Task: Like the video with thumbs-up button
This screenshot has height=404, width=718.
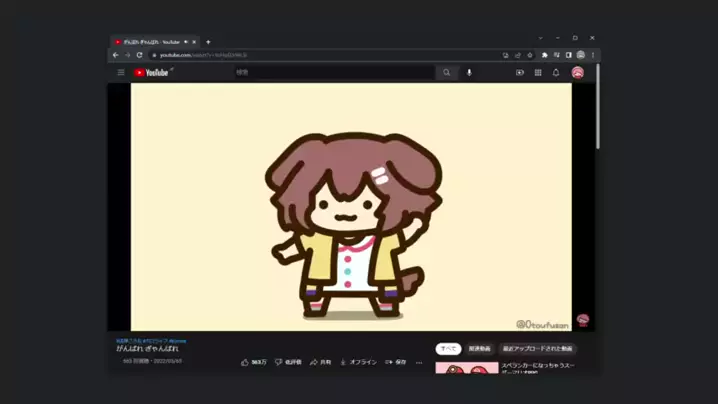Action: (x=253, y=362)
